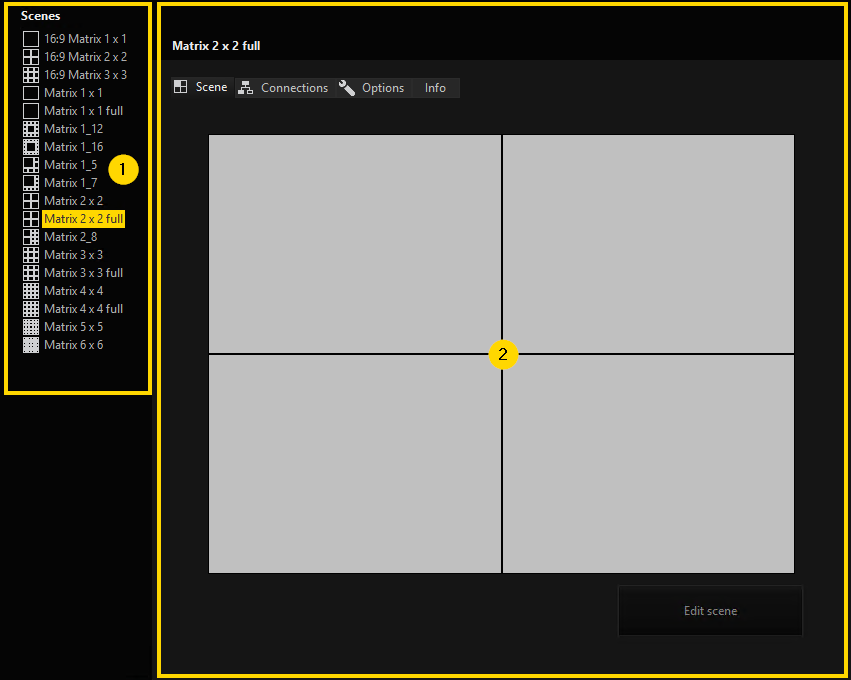Viewport: 851px width, 680px height.
Task: Click the 16:9 Matrix 3 x 3 grid icon
Action: tap(31, 75)
